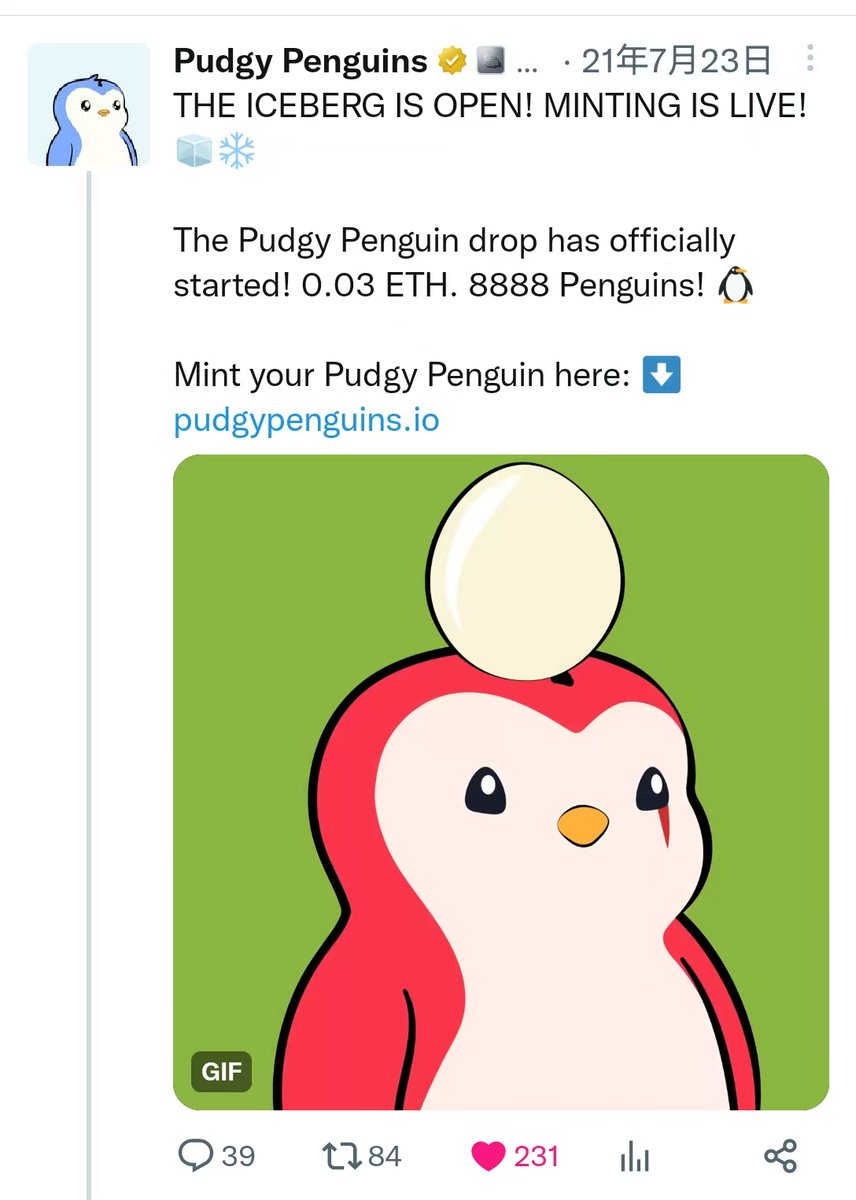Image resolution: width=856 pixels, height=1200 pixels.
Task: Toggle the pink heart like button
Action: click(489, 1157)
